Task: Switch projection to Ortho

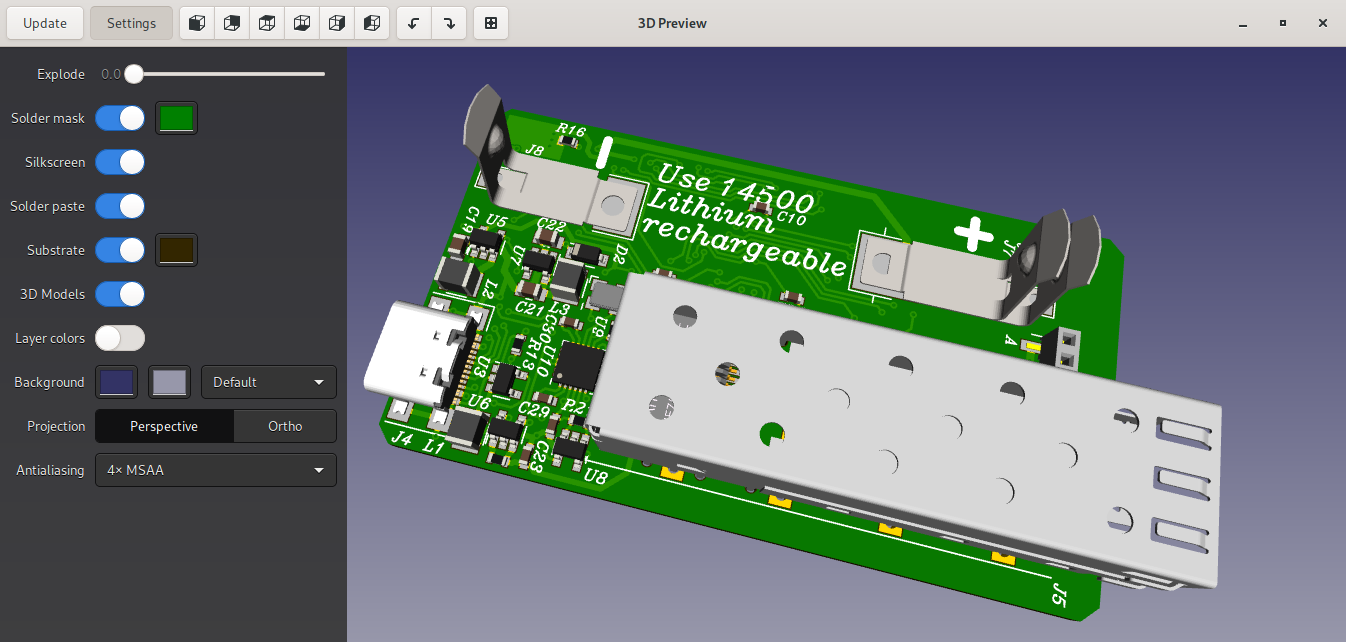Action: click(285, 426)
